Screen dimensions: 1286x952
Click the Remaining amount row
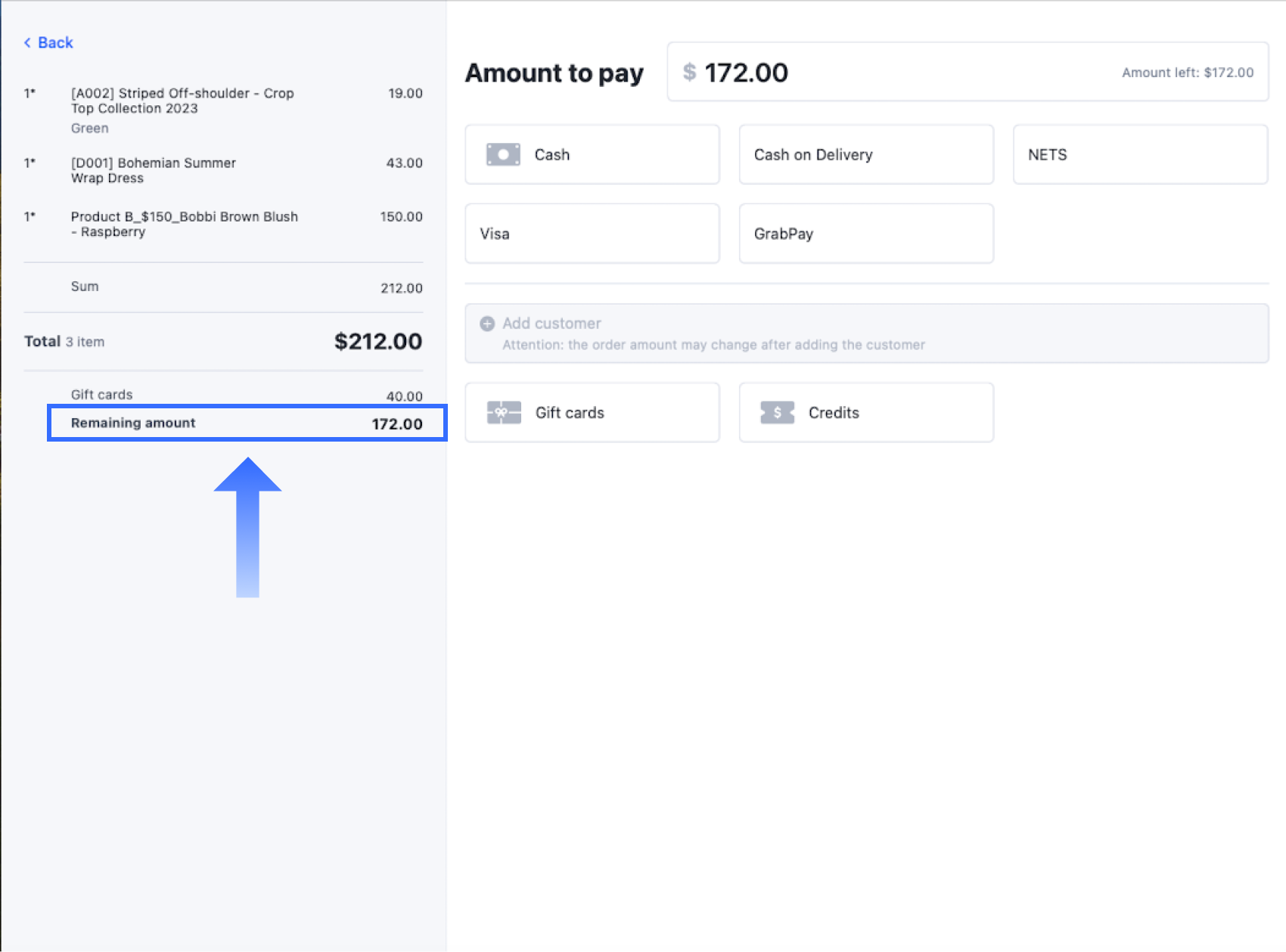[247, 423]
